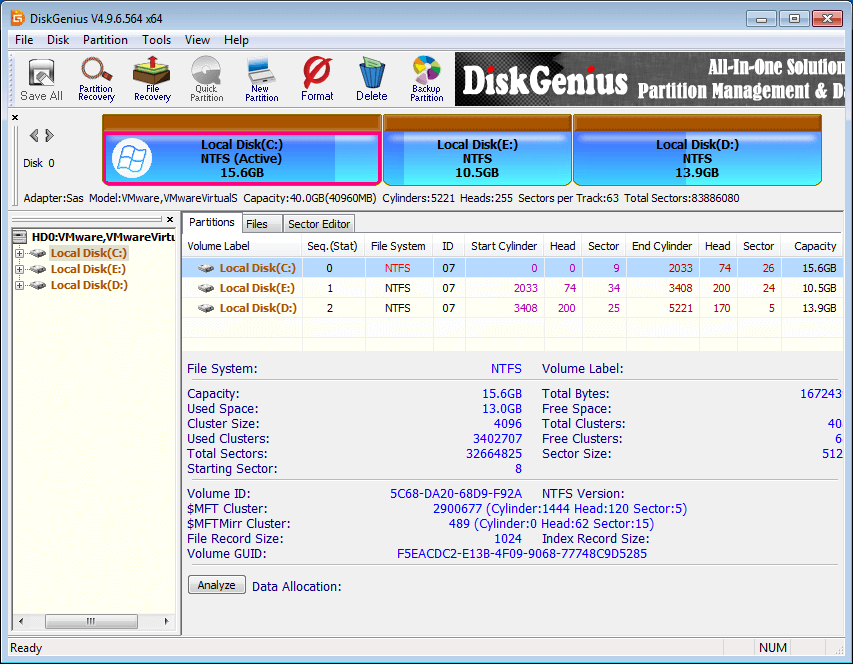
Task: Click drive icon of Local Disk(D:) in tree
Action: coord(38,285)
